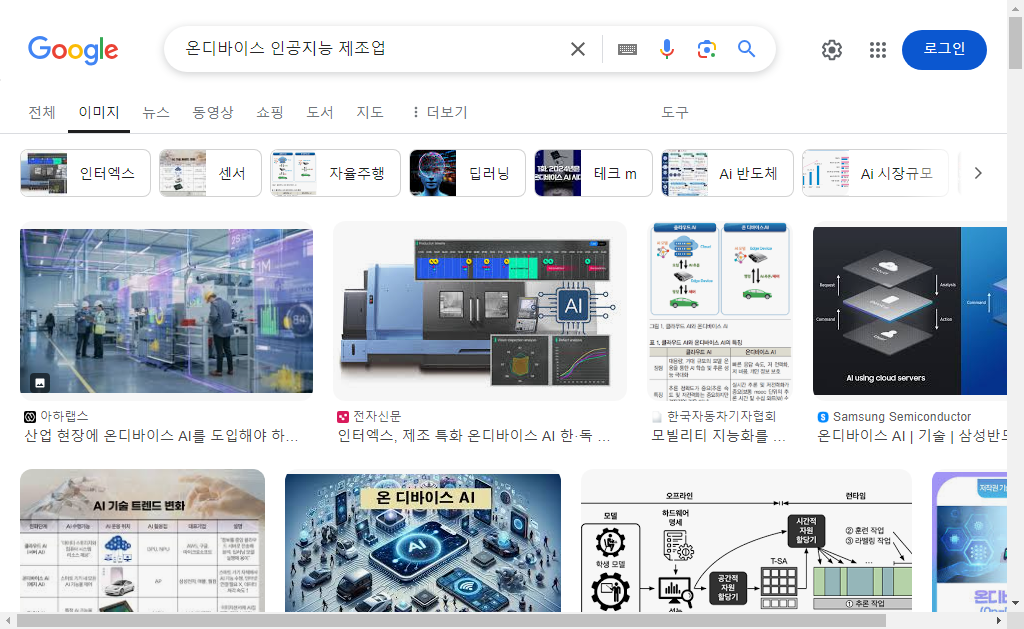The height and width of the screenshot is (629, 1024).
Task: Open the AI chip machine image result
Action: 480,311
